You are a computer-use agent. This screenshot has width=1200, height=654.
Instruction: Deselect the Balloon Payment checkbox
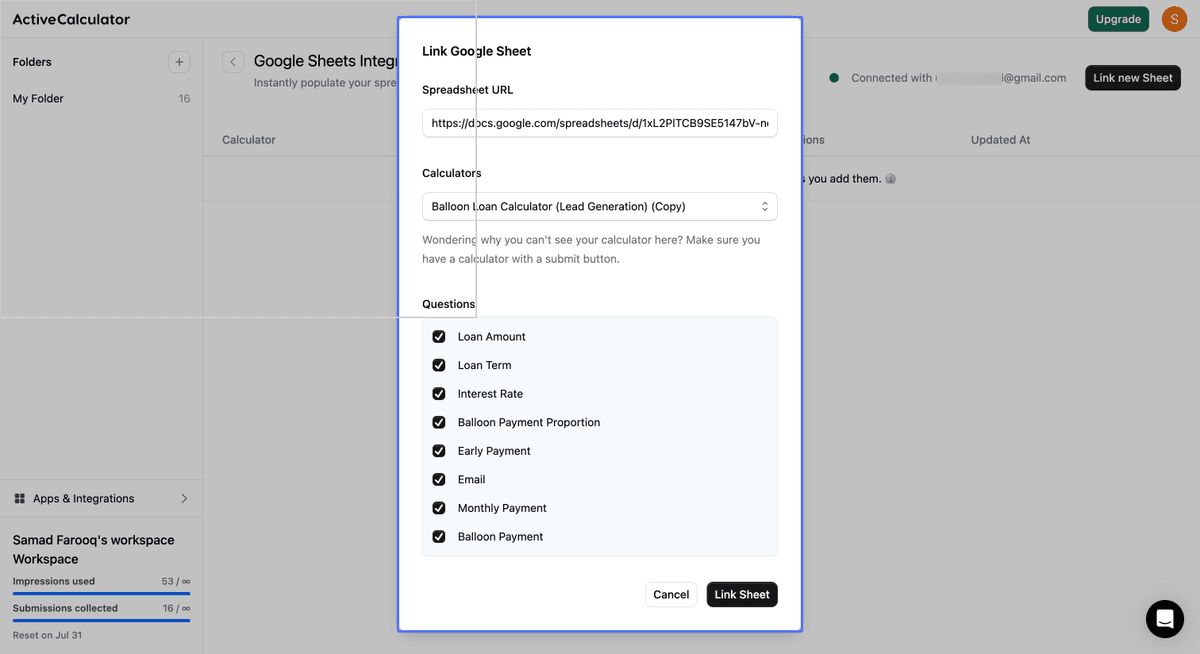[439, 536]
